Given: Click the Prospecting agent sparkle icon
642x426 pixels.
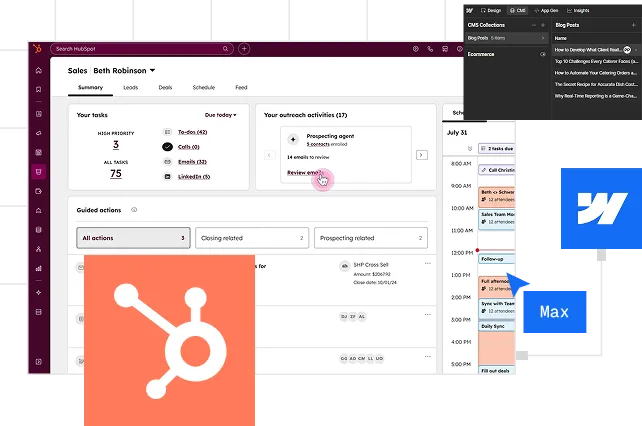Looking at the screenshot, I should click(293, 139).
